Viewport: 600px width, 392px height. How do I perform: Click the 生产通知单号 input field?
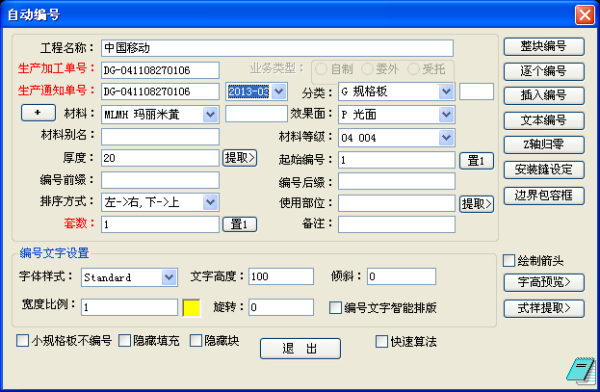(160, 91)
